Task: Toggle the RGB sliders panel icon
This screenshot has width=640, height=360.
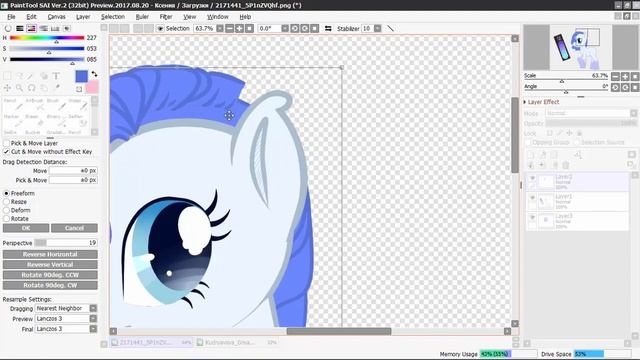Action: pos(20,28)
